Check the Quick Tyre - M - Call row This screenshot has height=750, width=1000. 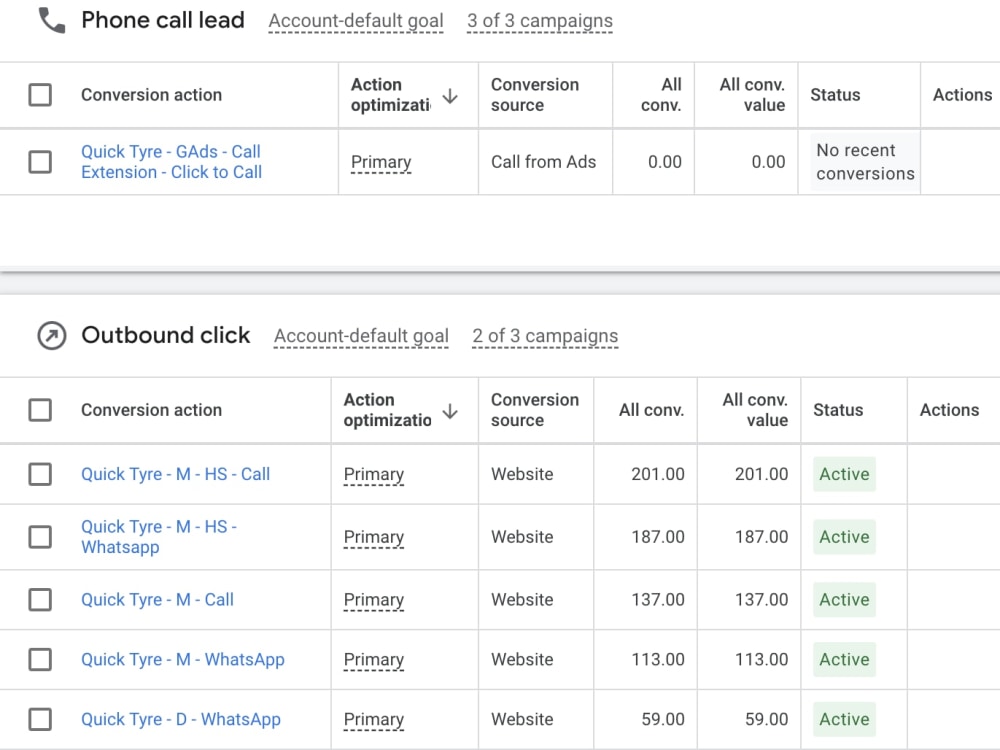(x=40, y=599)
